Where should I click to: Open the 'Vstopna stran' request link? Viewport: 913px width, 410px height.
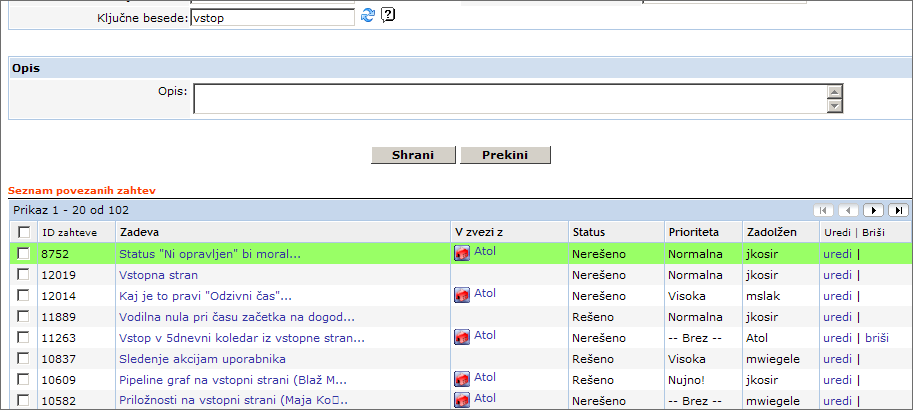[158, 275]
